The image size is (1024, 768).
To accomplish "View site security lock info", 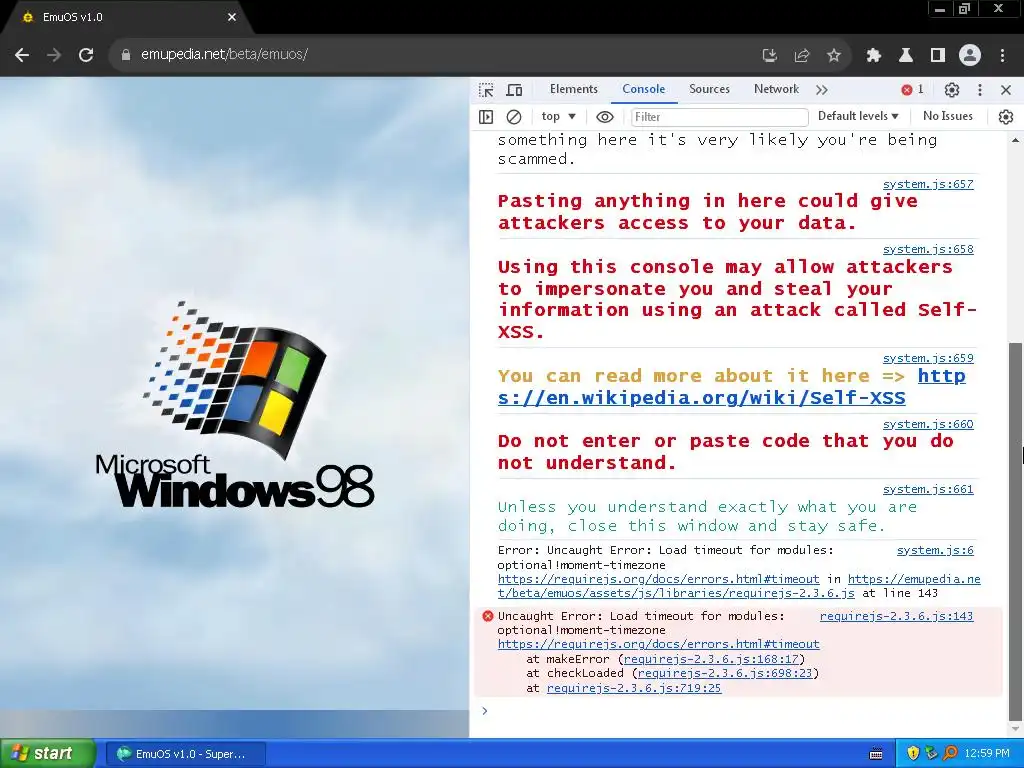I will (125, 55).
